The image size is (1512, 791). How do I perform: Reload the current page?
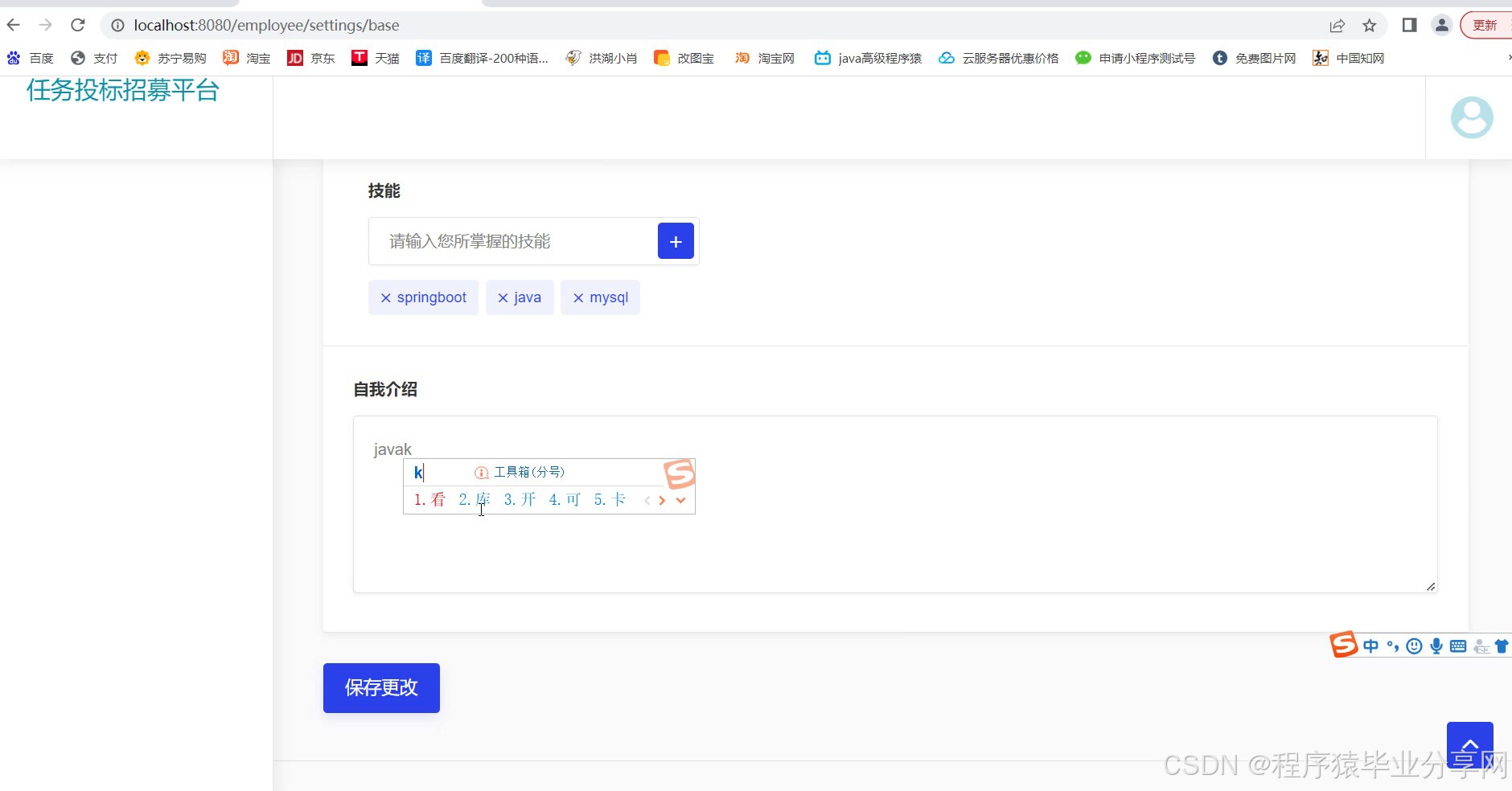tap(78, 25)
